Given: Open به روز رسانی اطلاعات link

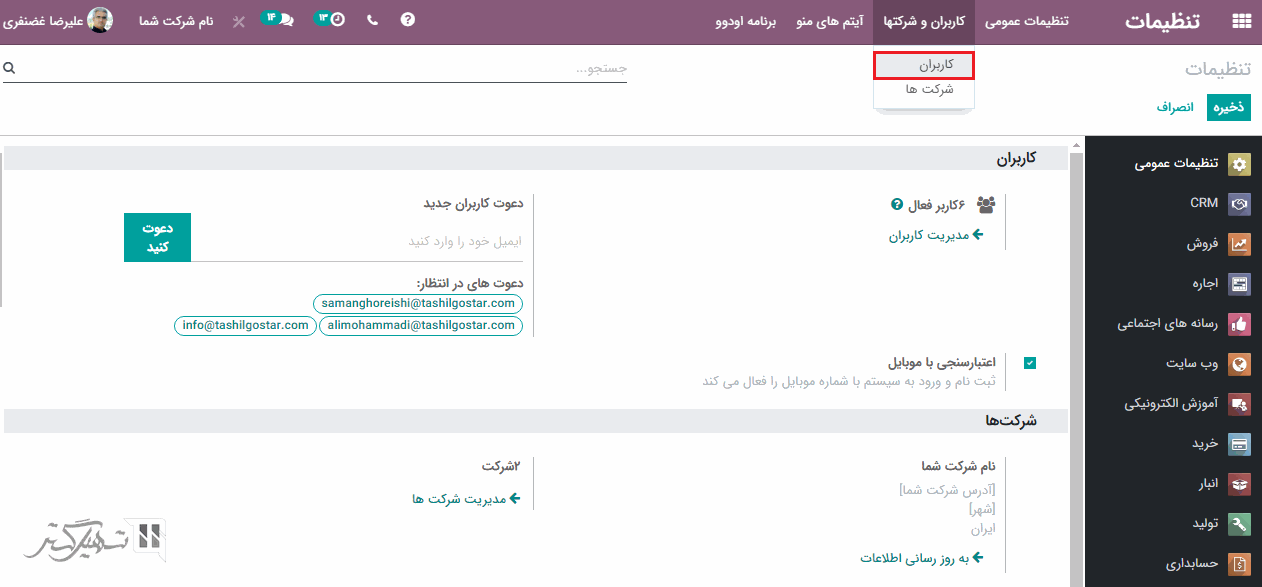Looking at the screenshot, I should pyautogui.click(x=923, y=557).
